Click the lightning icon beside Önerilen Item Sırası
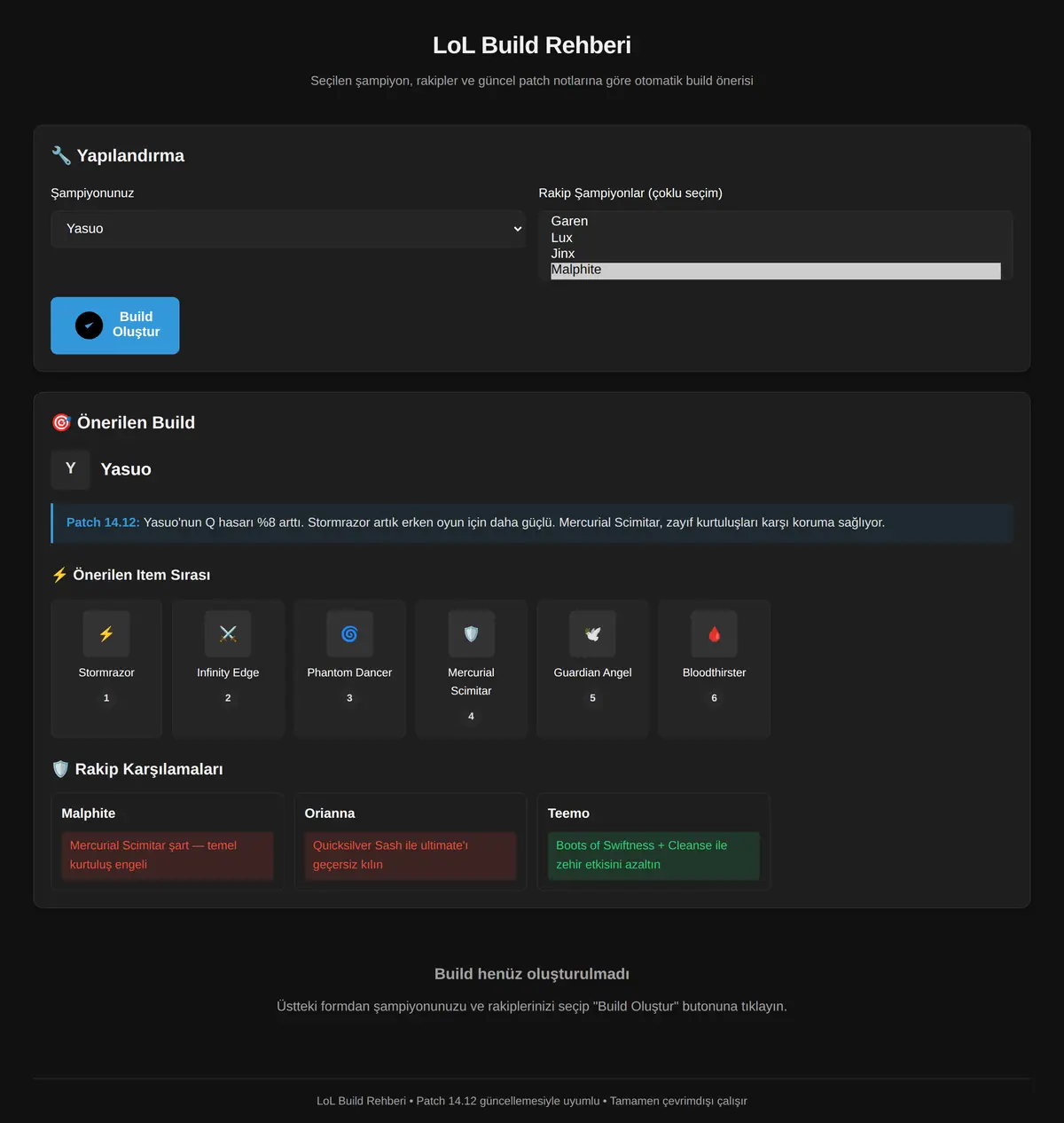Image resolution: width=1064 pixels, height=1123 pixels. point(59,575)
